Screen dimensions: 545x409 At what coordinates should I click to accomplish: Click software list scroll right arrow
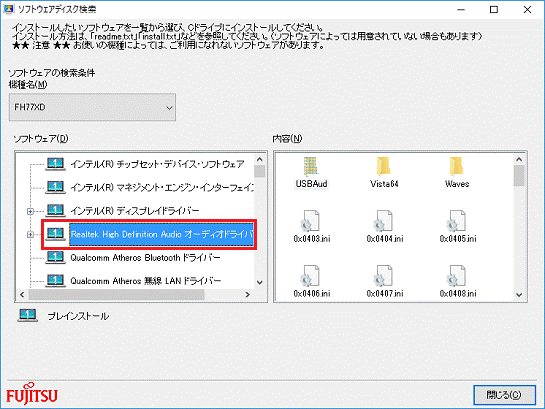pyautogui.click(x=247, y=294)
